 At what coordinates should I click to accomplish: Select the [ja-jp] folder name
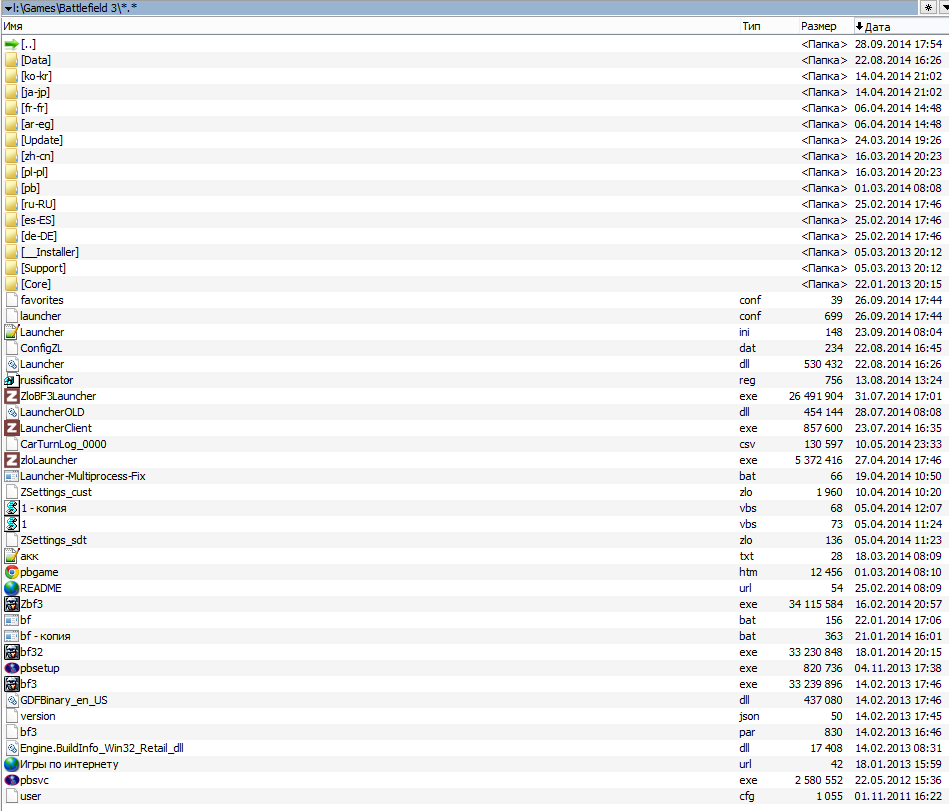[x=35, y=92]
